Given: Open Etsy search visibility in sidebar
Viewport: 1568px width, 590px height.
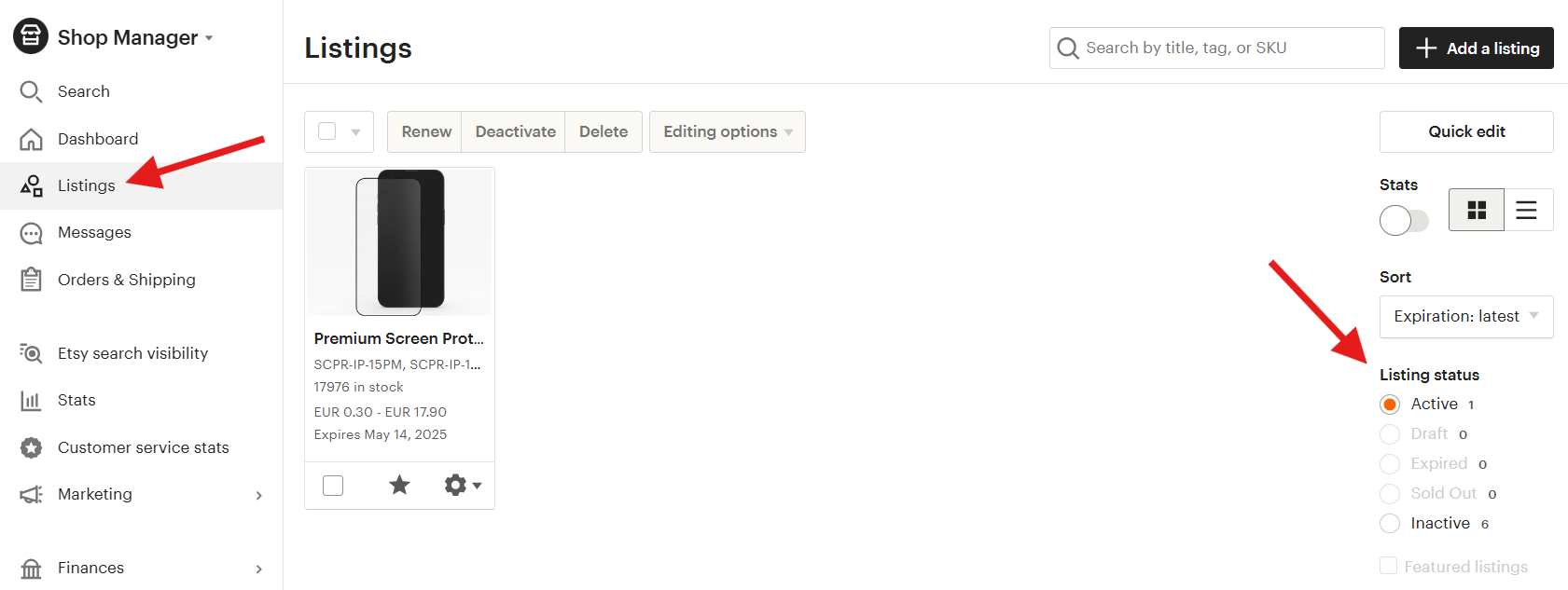Looking at the screenshot, I should click(x=132, y=353).
